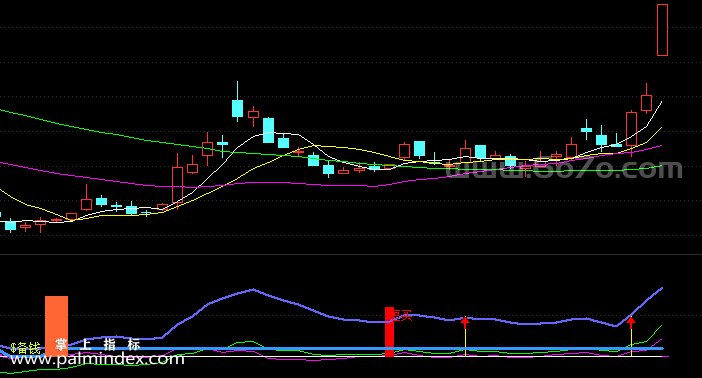
Task: Click the first red up-arrow signal marker
Action: pyautogui.click(x=465, y=321)
